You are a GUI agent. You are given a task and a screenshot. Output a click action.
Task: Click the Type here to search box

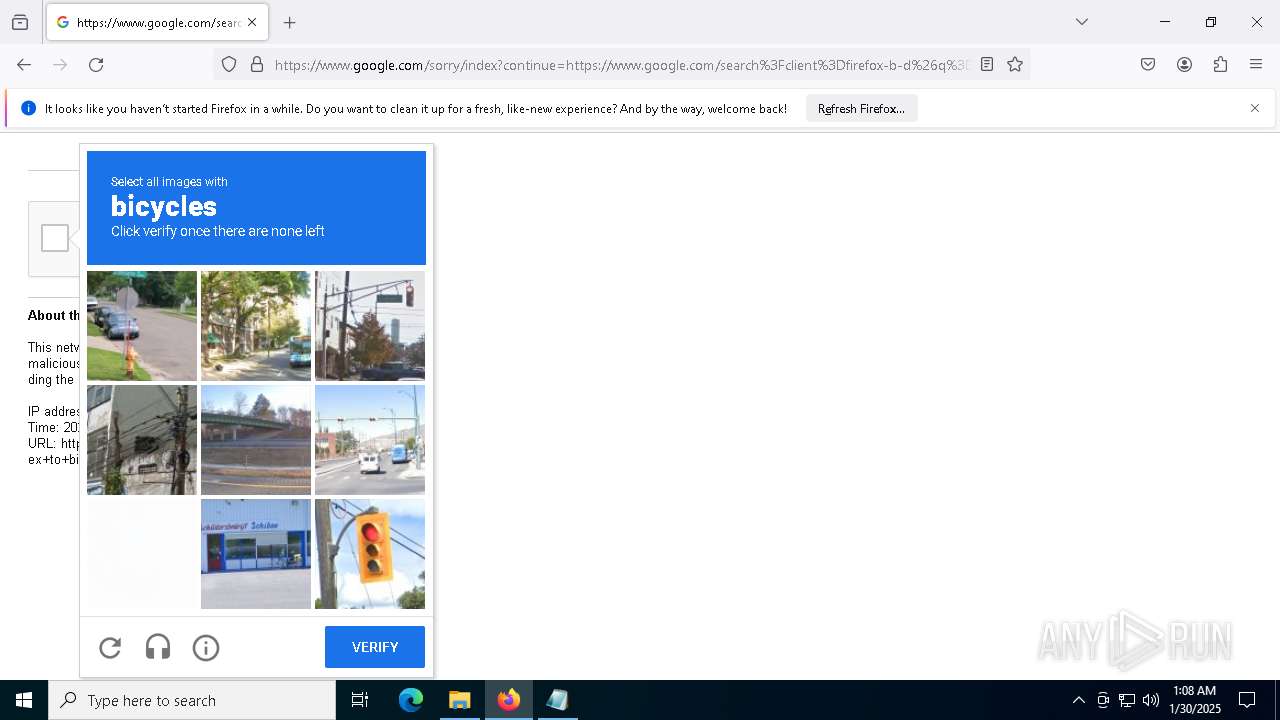[192, 700]
